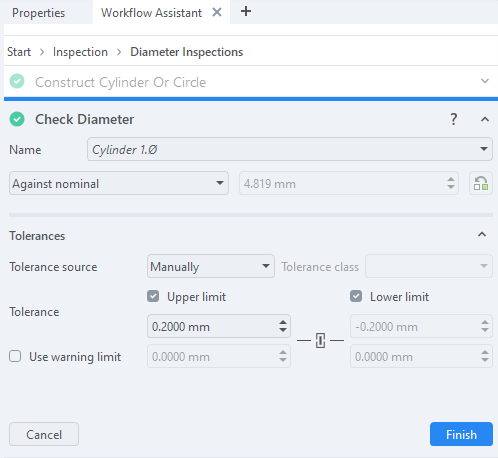Uncheck the Lower limit checkbox
Image resolution: width=498 pixels, height=458 pixels.
point(356,296)
